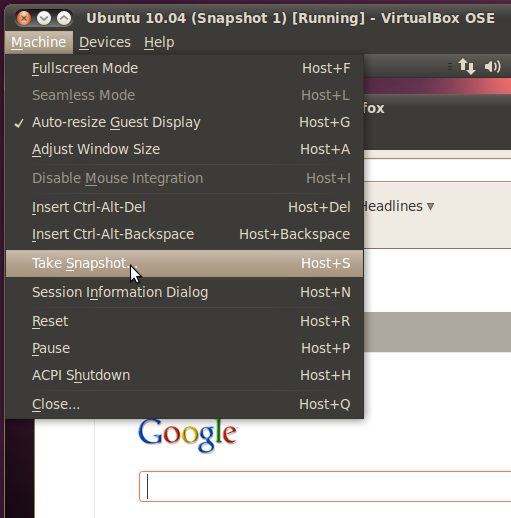Close the VirtualBox window with red button

[24, 18]
